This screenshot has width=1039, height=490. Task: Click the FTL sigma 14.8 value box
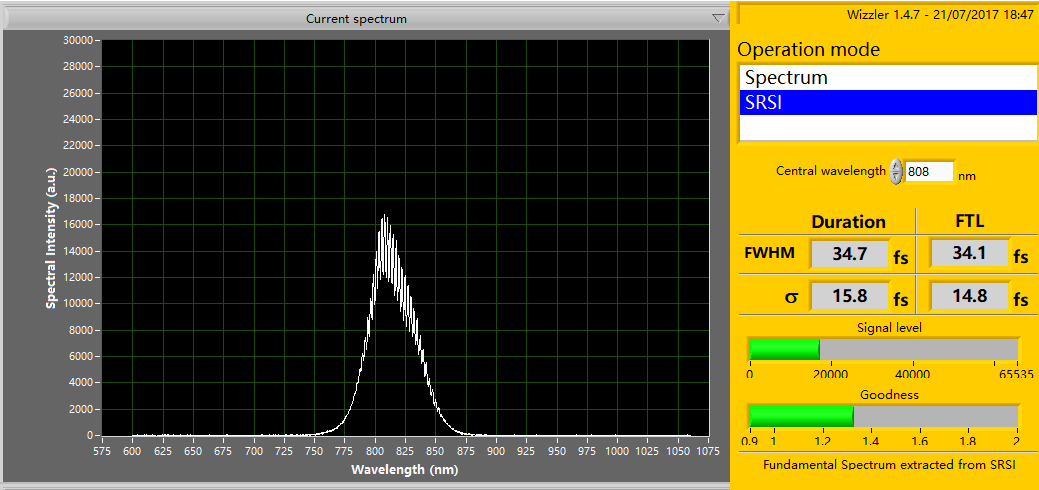pos(968,297)
